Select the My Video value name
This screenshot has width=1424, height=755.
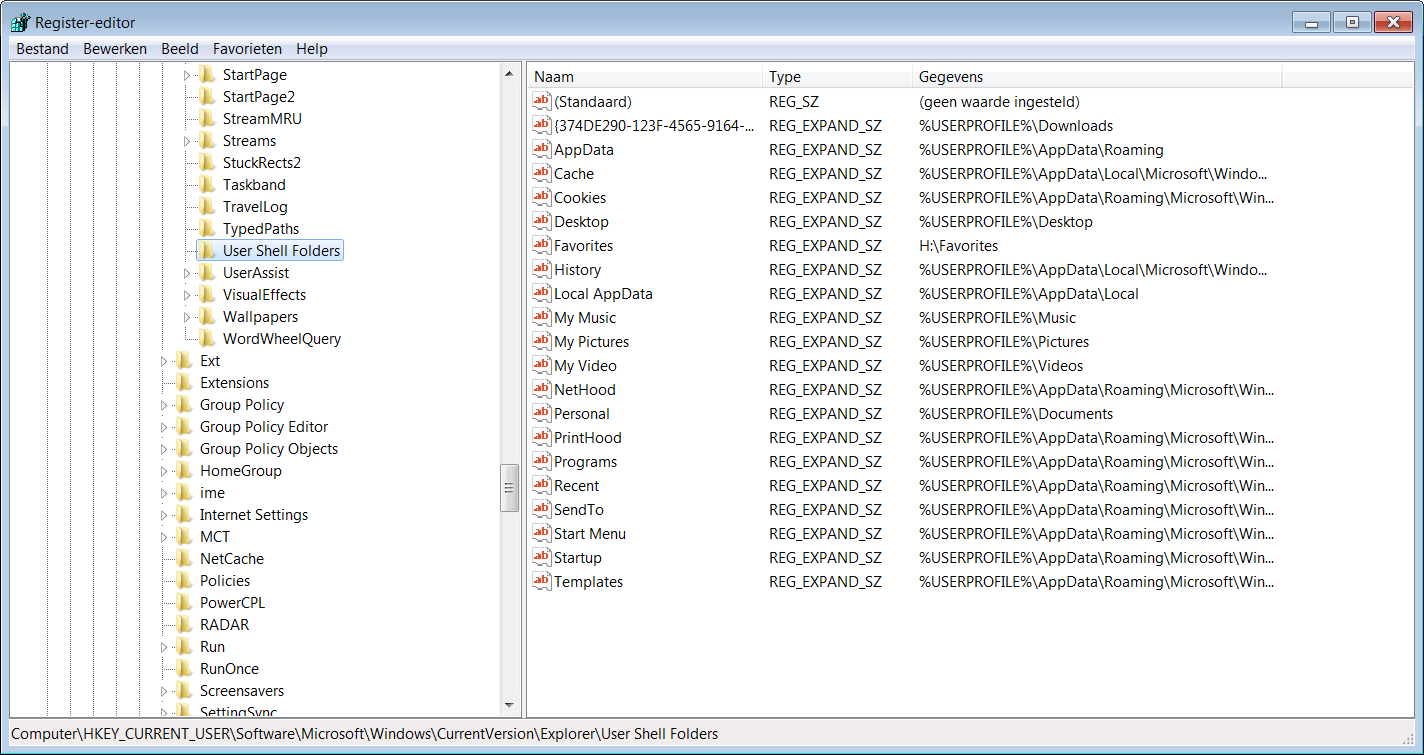coord(585,365)
